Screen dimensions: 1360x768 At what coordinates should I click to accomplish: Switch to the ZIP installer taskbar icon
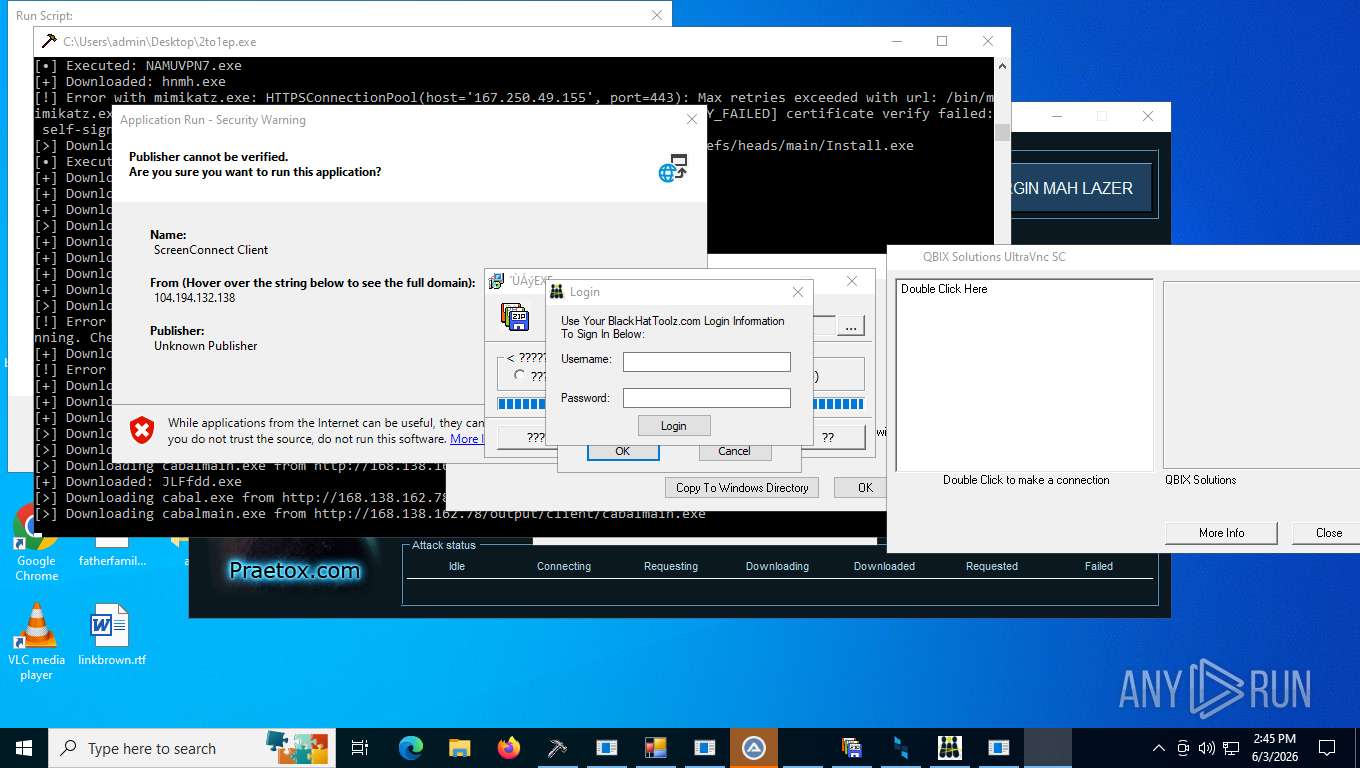click(x=851, y=748)
